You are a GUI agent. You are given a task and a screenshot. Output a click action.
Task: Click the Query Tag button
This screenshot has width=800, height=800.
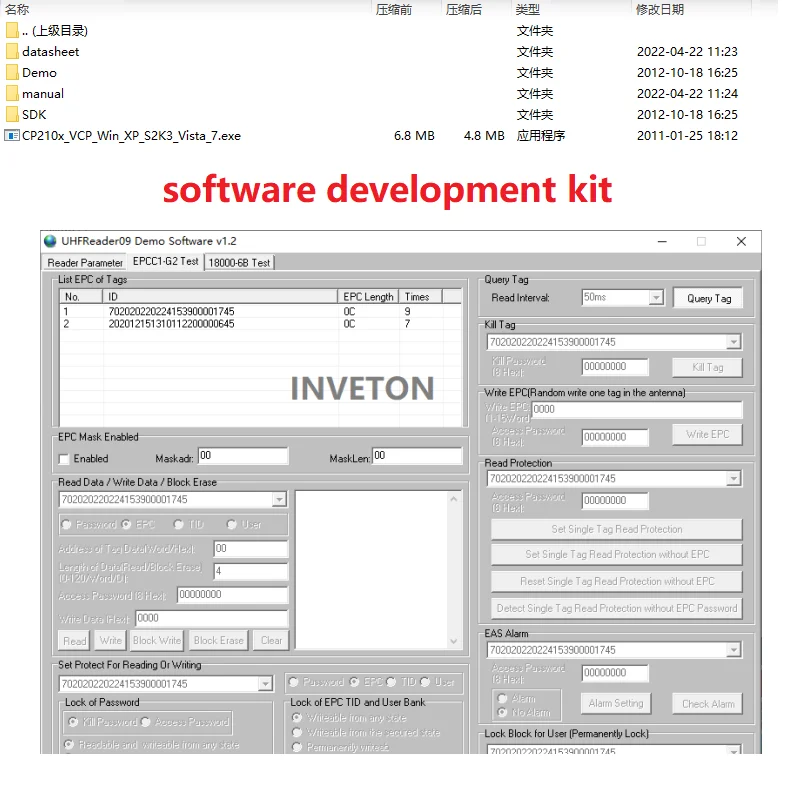pos(708,297)
